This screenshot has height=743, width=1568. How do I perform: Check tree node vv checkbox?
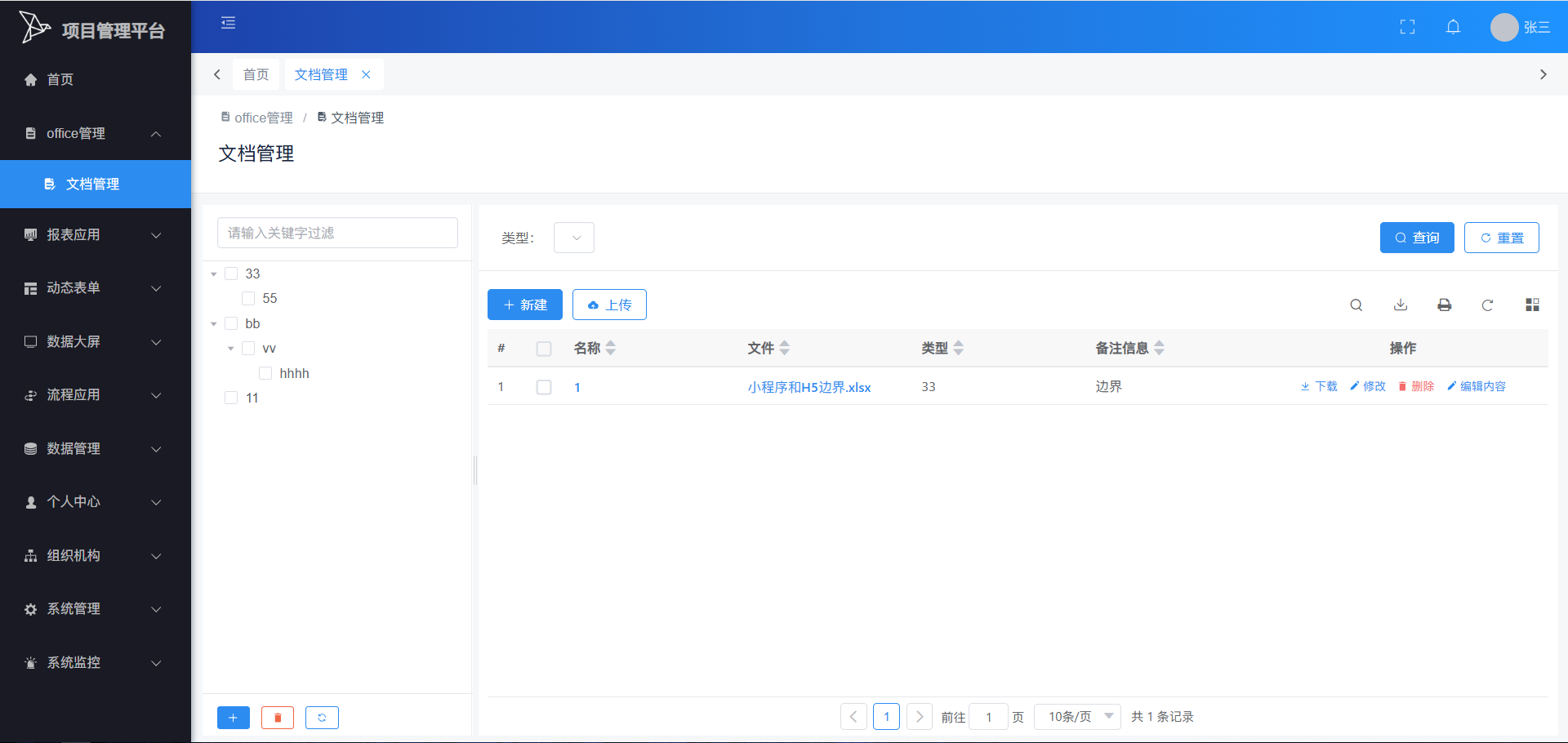248,348
